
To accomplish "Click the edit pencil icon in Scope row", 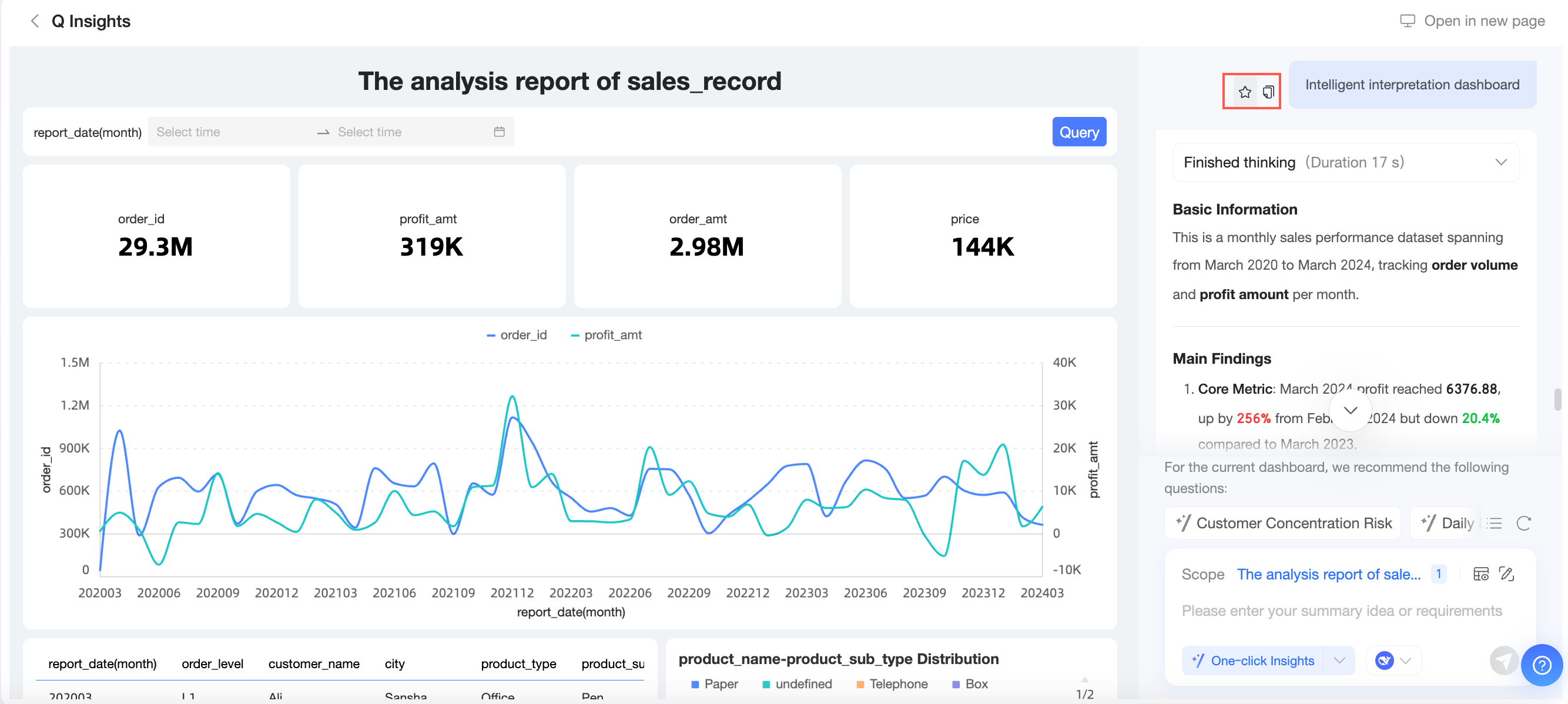I will [x=1506, y=574].
